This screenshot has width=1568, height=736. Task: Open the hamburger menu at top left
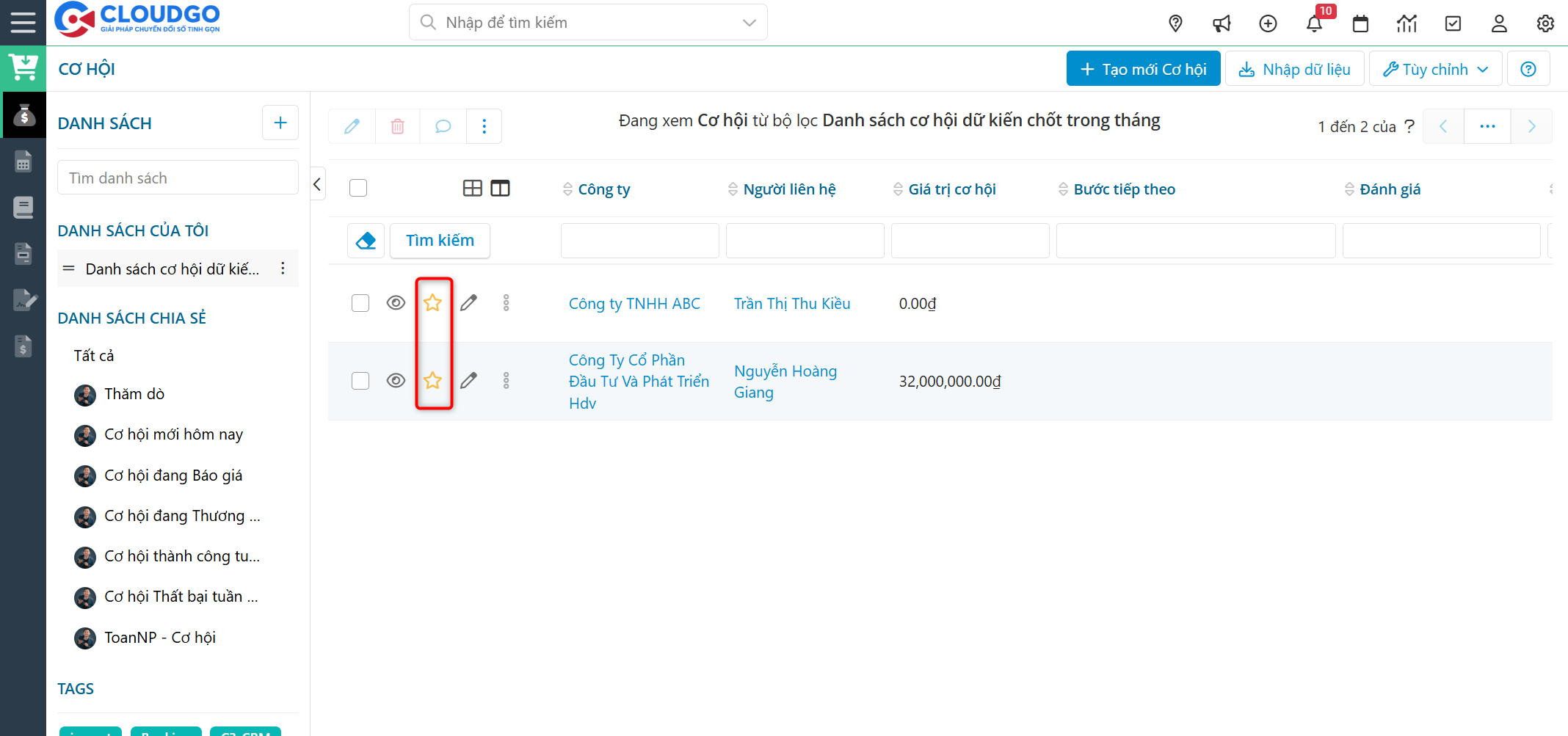pos(23,22)
